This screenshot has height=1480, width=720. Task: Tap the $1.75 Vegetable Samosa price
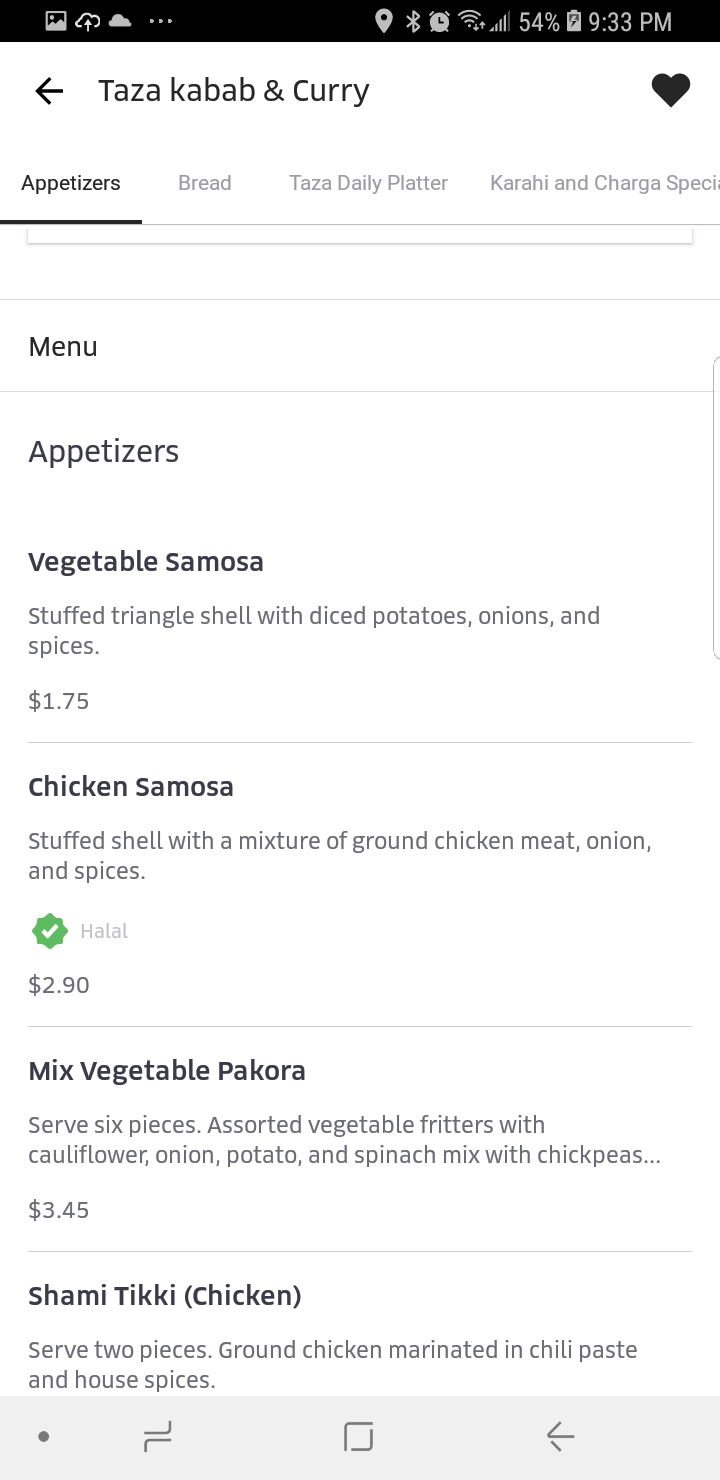(59, 701)
